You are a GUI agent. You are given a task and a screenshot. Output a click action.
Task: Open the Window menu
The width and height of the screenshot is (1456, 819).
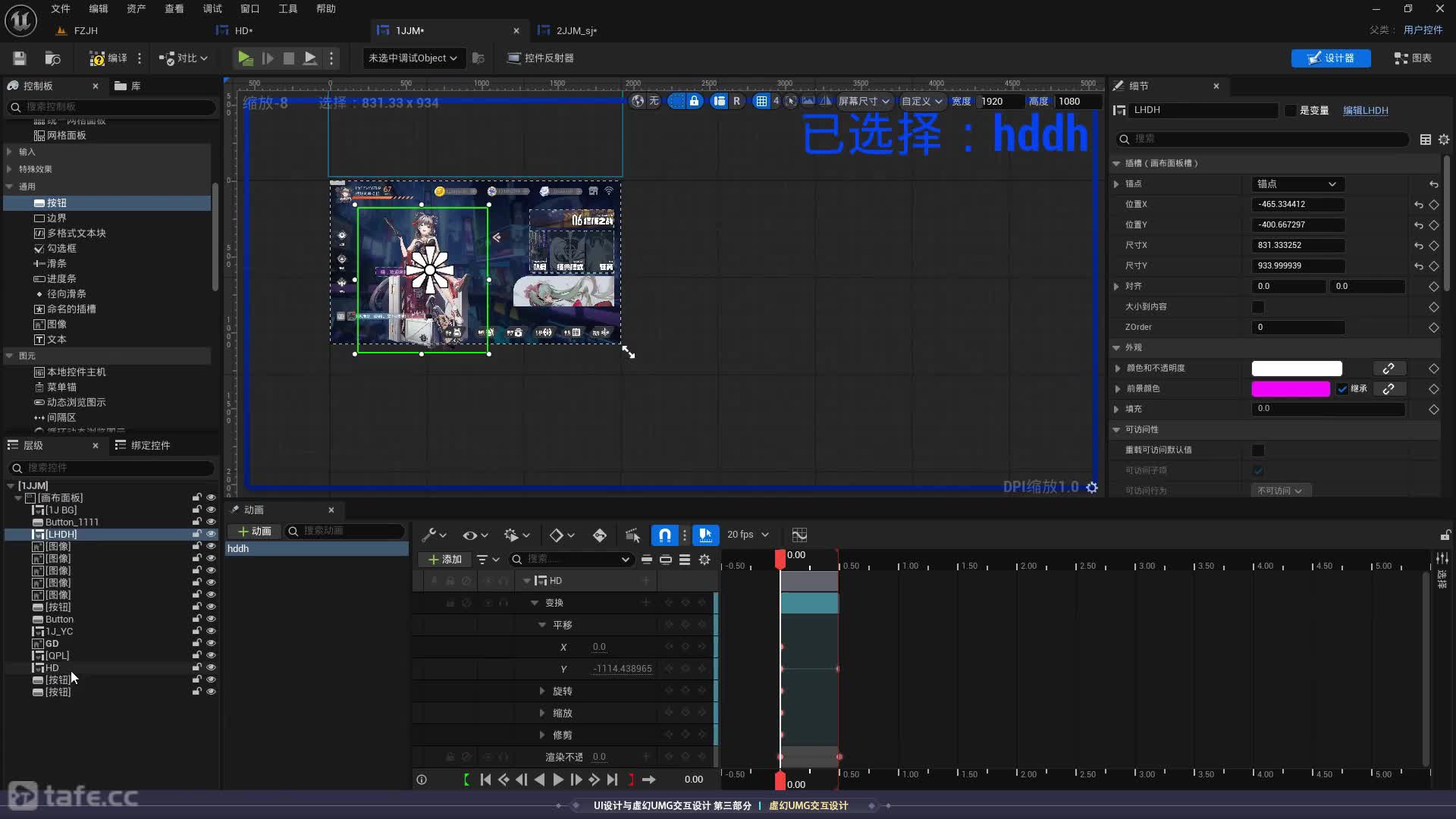(x=249, y=9)
